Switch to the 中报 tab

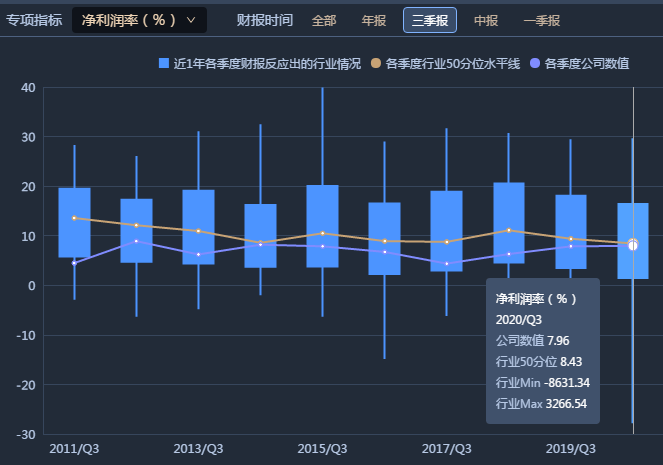tap(486, 20)
